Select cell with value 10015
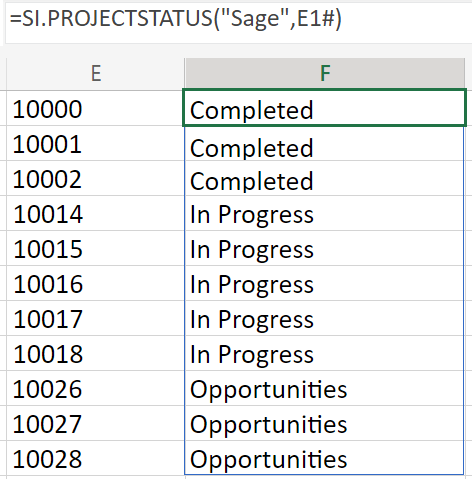 pos(95,248)
